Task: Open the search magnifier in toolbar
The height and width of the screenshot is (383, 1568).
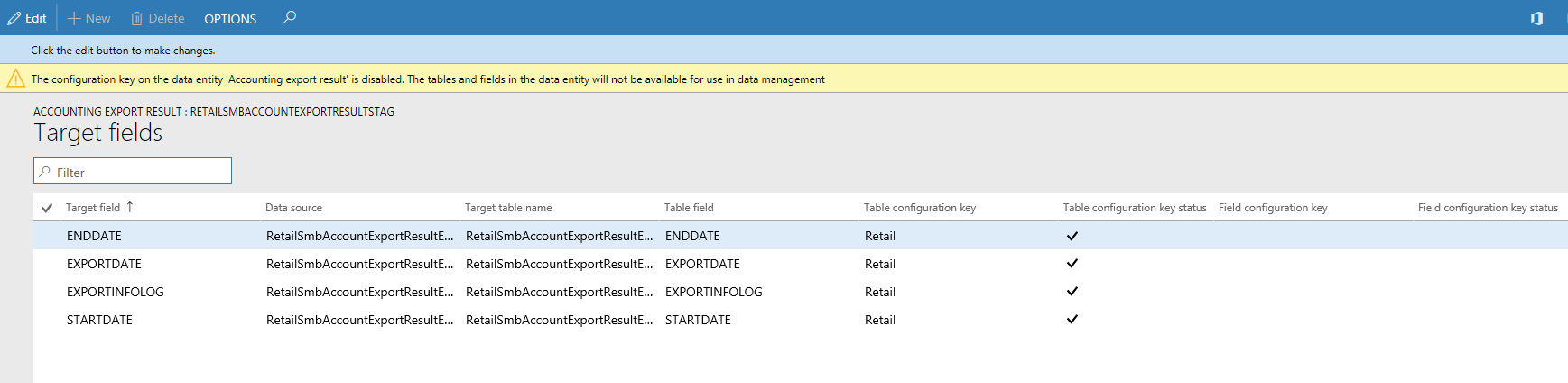Action: [289, 18]
